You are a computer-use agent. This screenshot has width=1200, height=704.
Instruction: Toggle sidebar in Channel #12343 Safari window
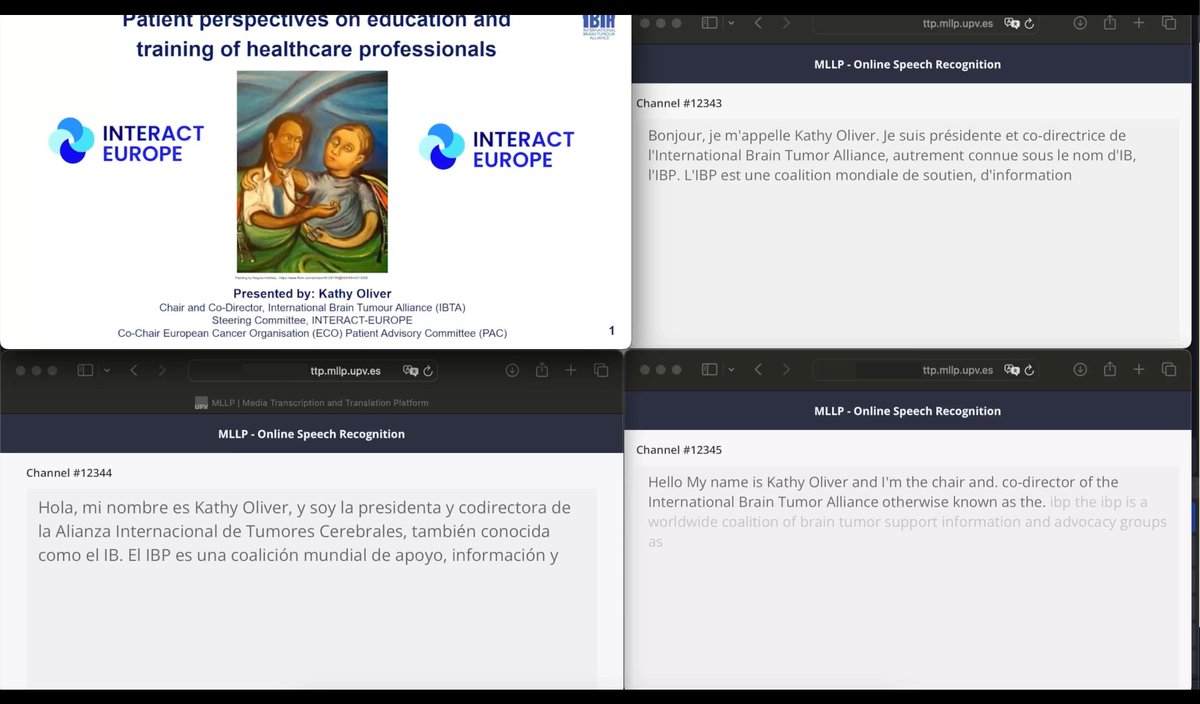click(x=709, y=23)
